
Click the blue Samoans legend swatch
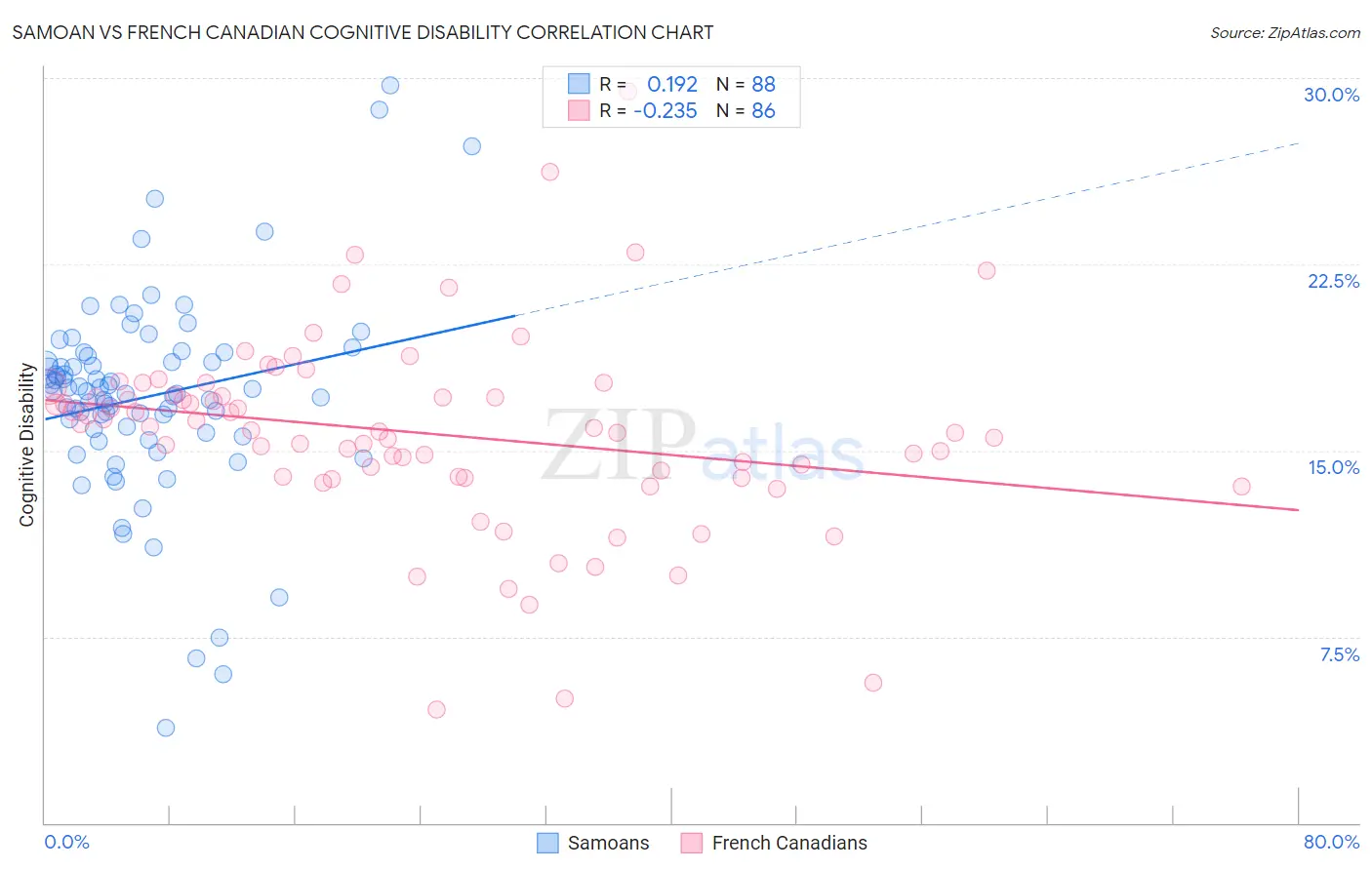(x=548, y=843)
